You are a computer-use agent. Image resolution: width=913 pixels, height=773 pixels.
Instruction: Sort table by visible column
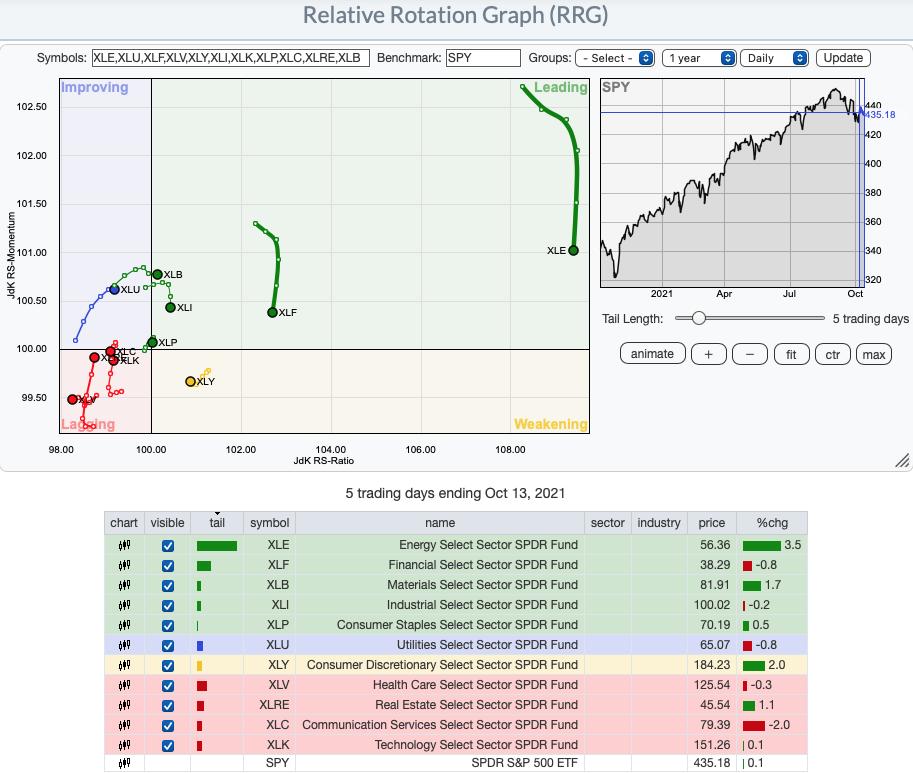point(167,523)
